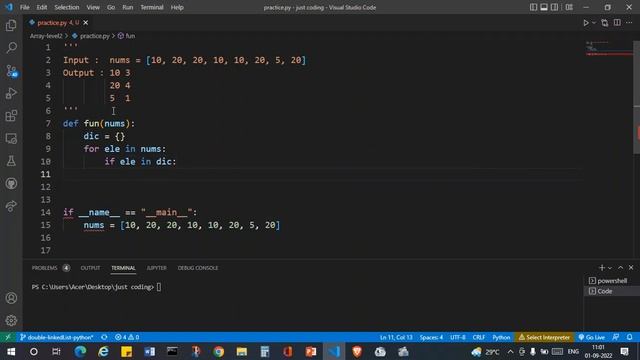Screen dimensions: 640x360
Task: Switch to the Jupyter panel tab
Action: (156, 268)
